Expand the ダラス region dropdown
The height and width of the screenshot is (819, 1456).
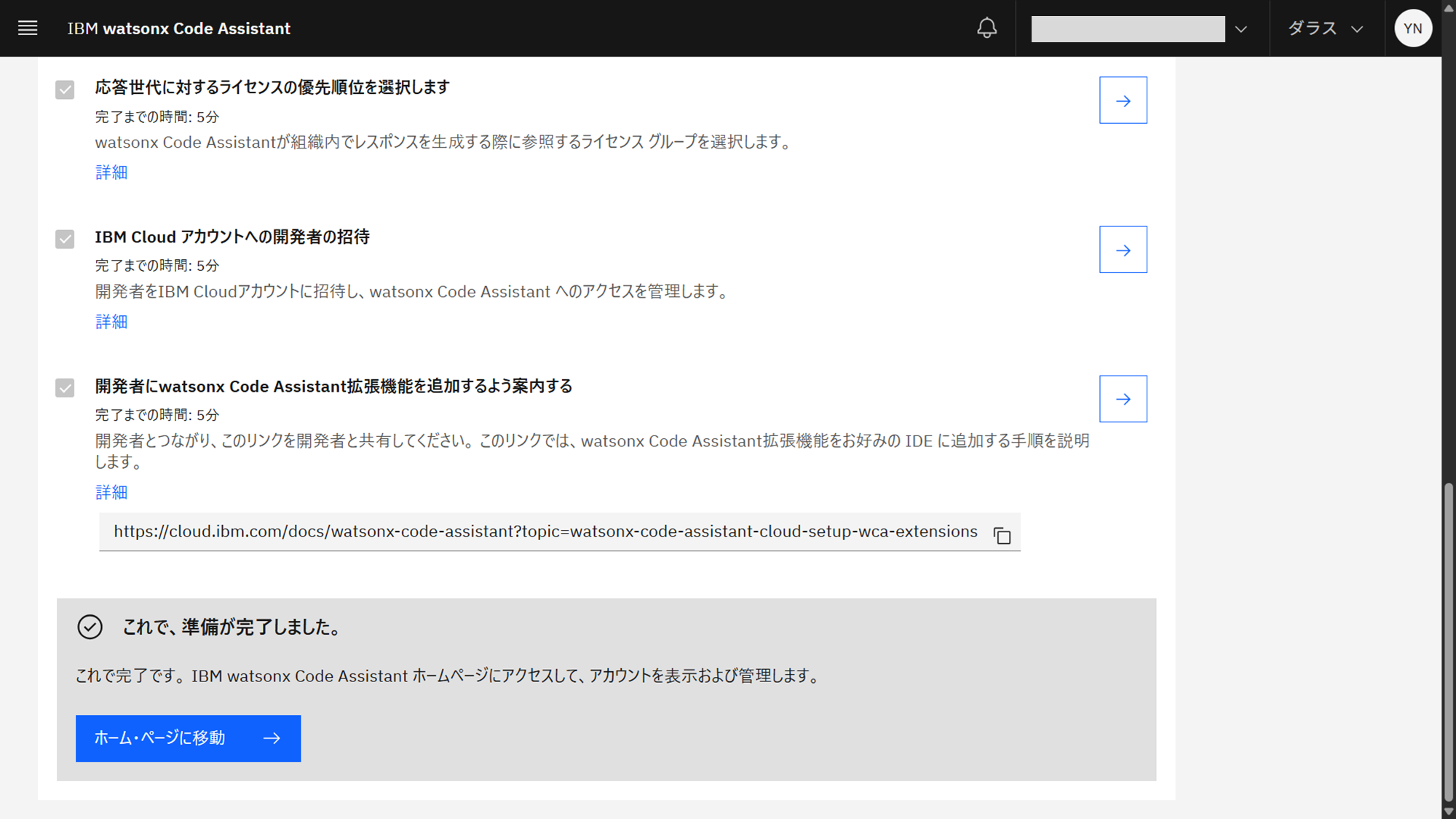[x=1325, y=28]
